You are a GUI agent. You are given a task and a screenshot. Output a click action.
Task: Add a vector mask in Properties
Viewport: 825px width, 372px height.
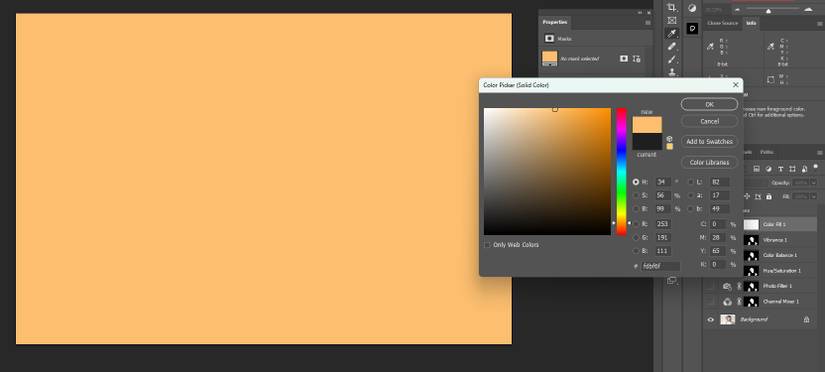tap(637, 58)
